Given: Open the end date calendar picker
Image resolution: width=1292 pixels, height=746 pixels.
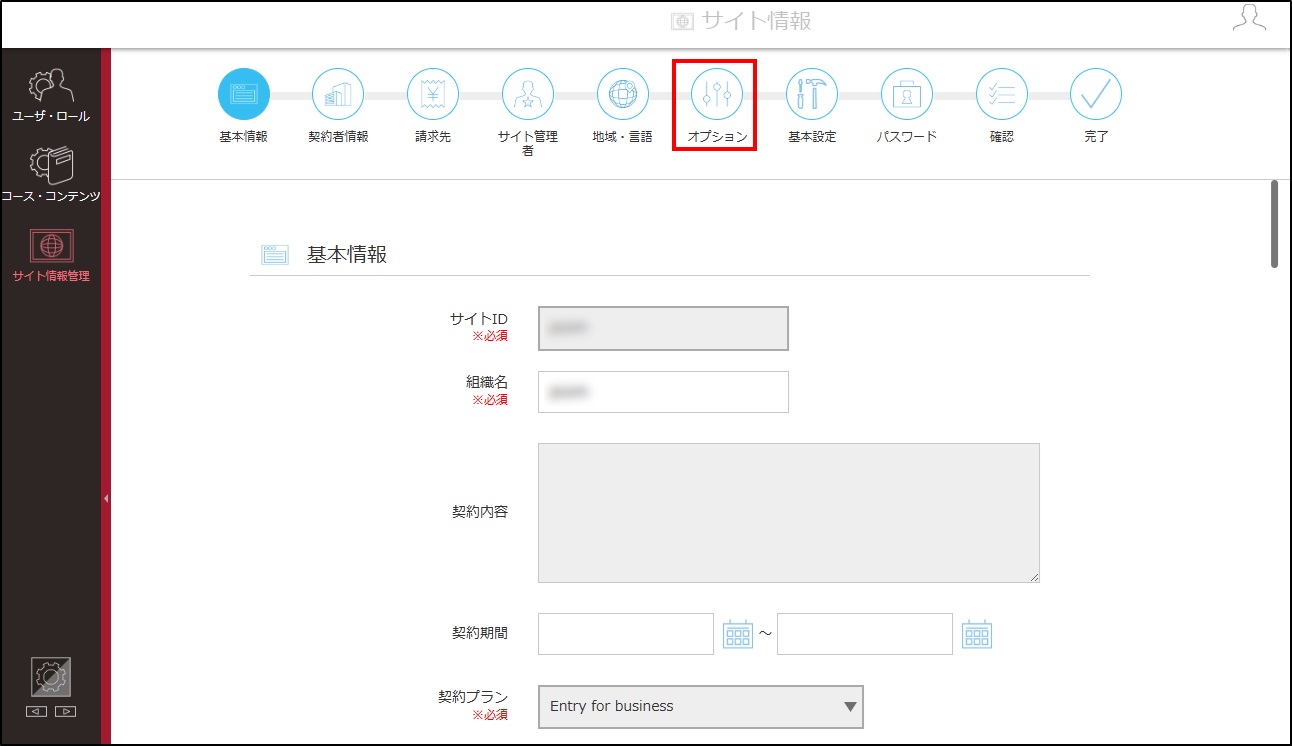Looking at the screenshot, I should 977,634.
